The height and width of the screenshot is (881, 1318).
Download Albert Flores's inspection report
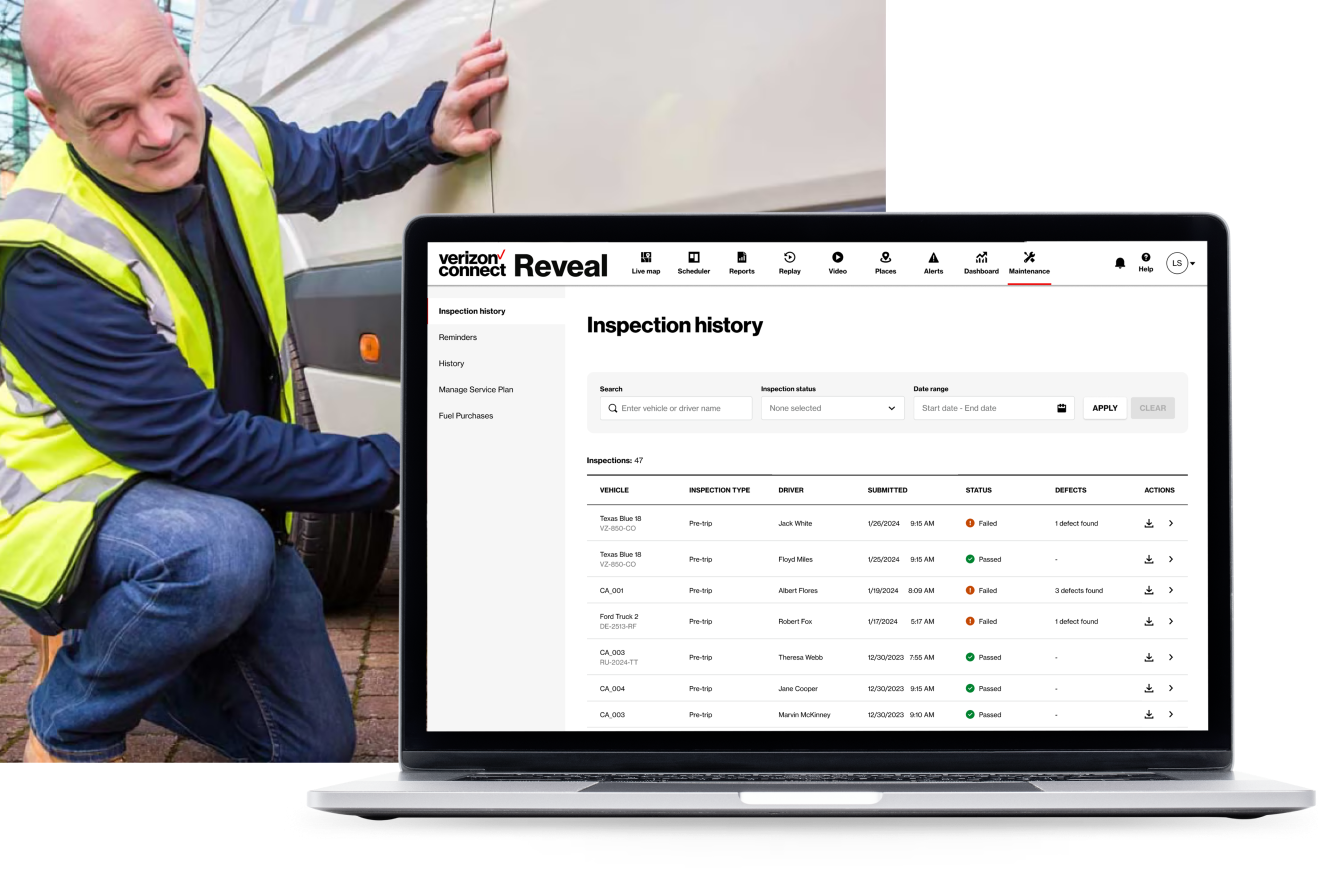click(1149, 590)
